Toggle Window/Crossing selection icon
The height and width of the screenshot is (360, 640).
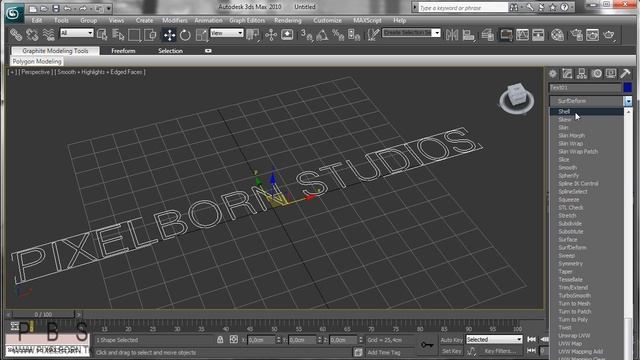pyautogui.click(x=150, y=35)
